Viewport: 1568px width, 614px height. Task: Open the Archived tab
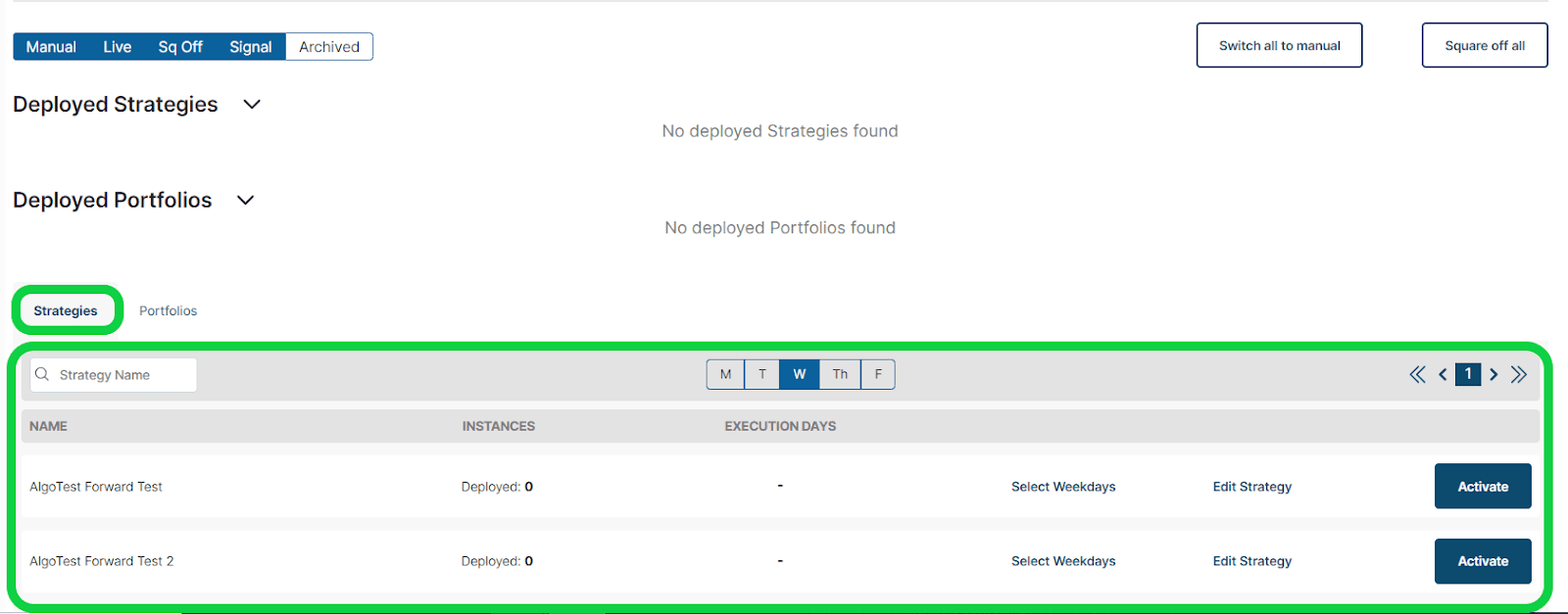tap(329, 47)
